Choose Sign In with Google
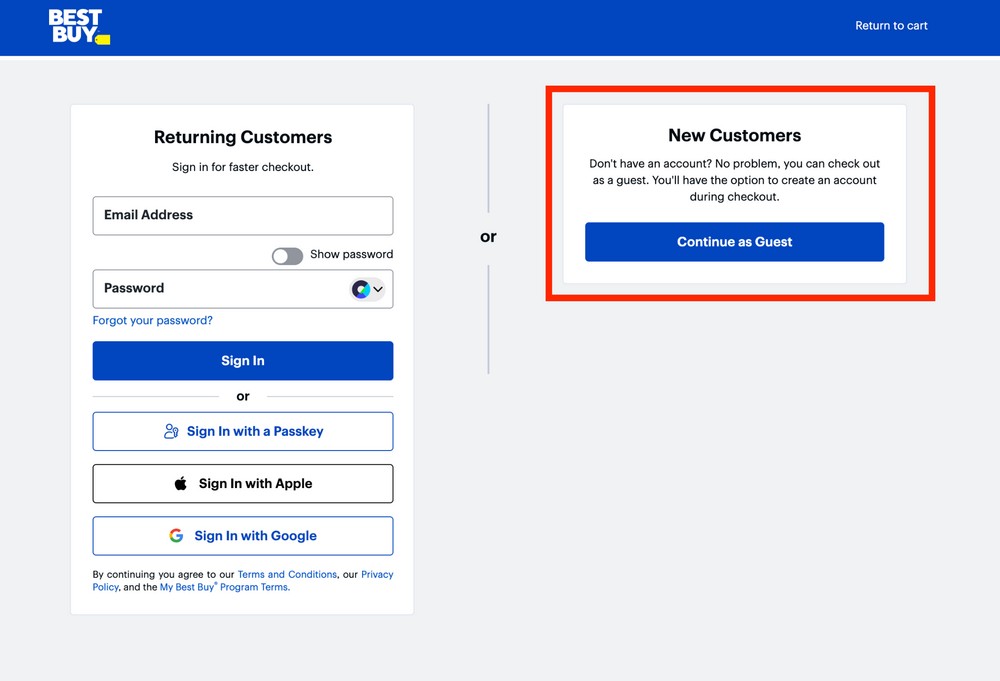The image size is (1000, 681). point(243,536)
